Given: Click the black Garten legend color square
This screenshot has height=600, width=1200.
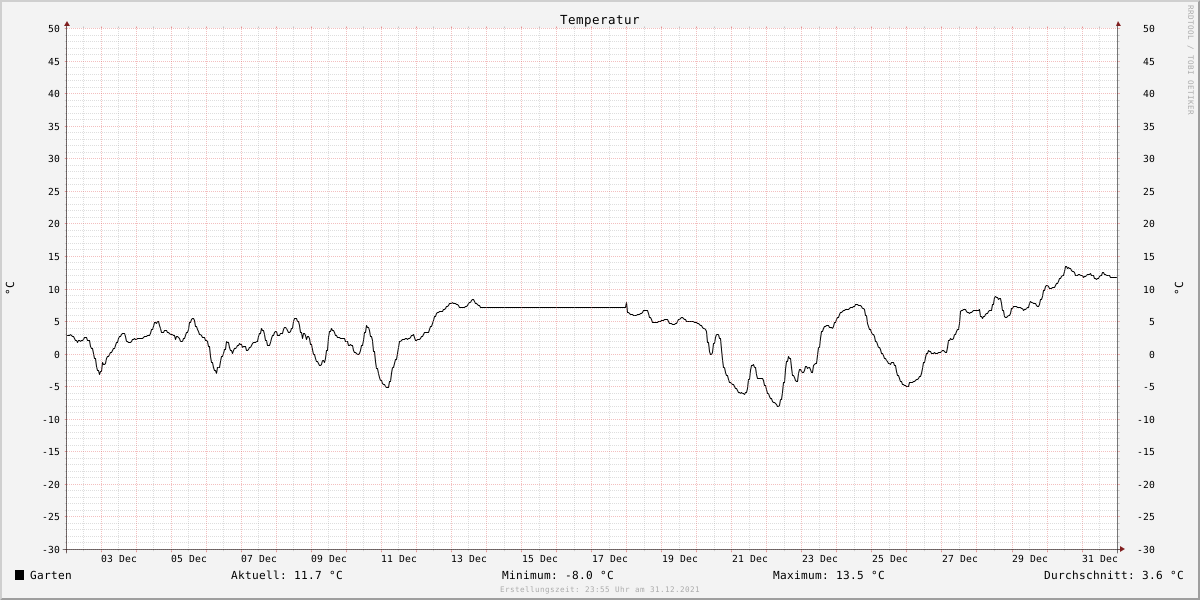Looking at the screenshot, I should pos(19,575).
